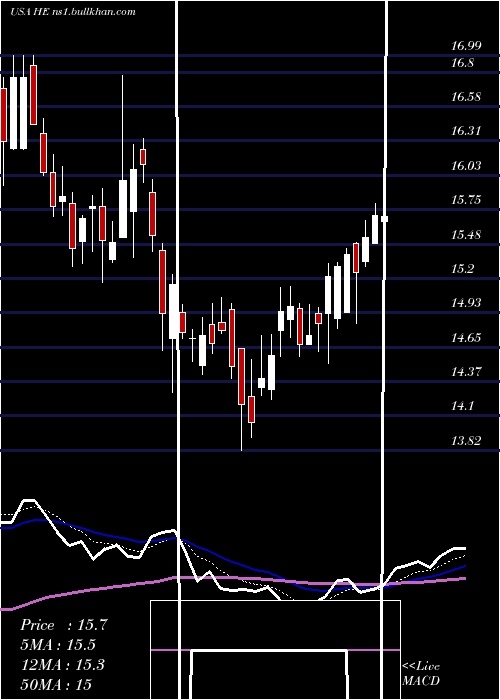Click the 12MA : 15.3 readout
Screen dimensions: 500x700
63,665
